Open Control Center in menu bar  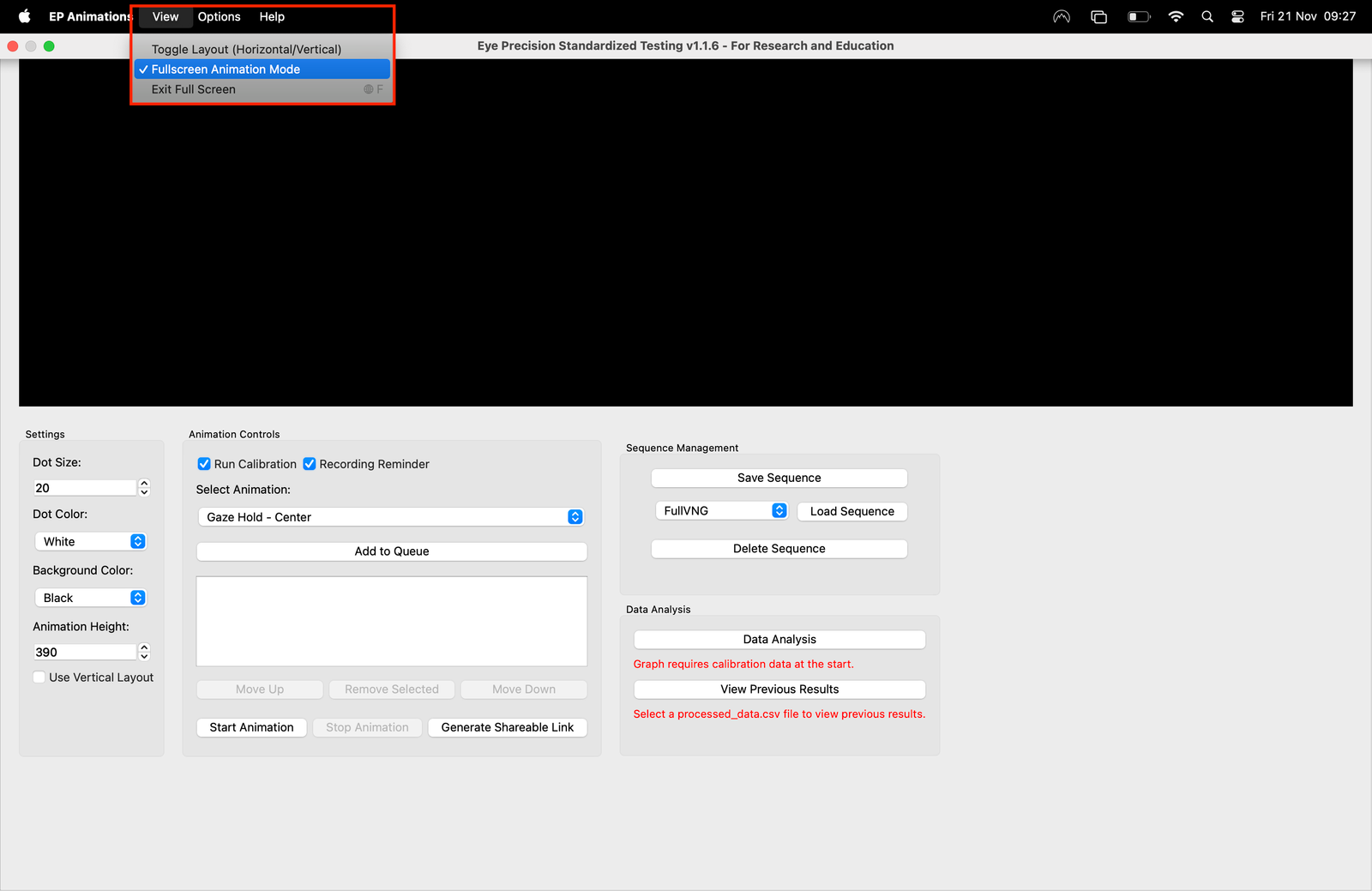point(1237,16)
